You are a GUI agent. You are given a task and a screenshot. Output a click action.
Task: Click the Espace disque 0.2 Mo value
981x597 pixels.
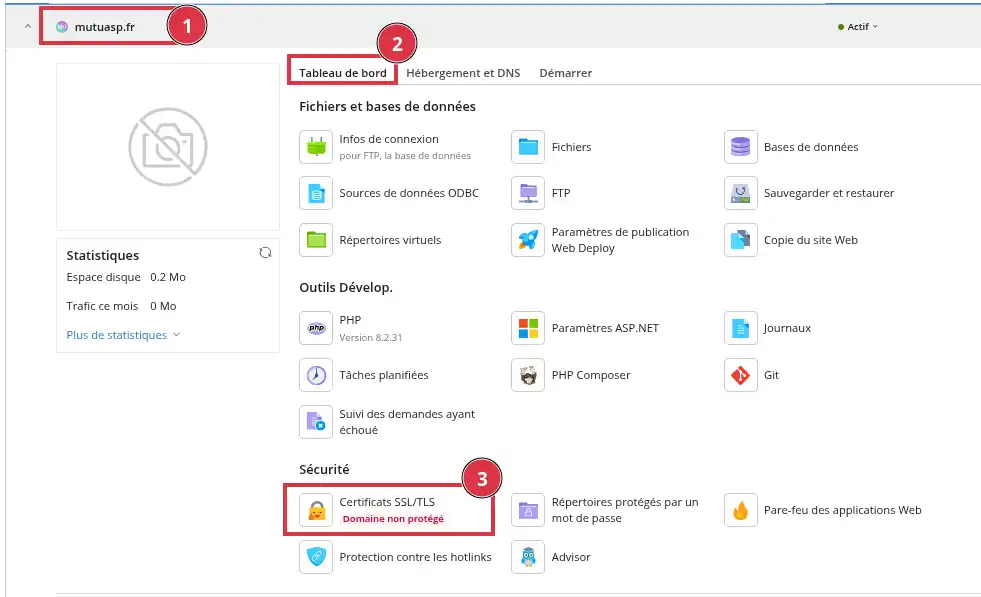click(168, 277)
